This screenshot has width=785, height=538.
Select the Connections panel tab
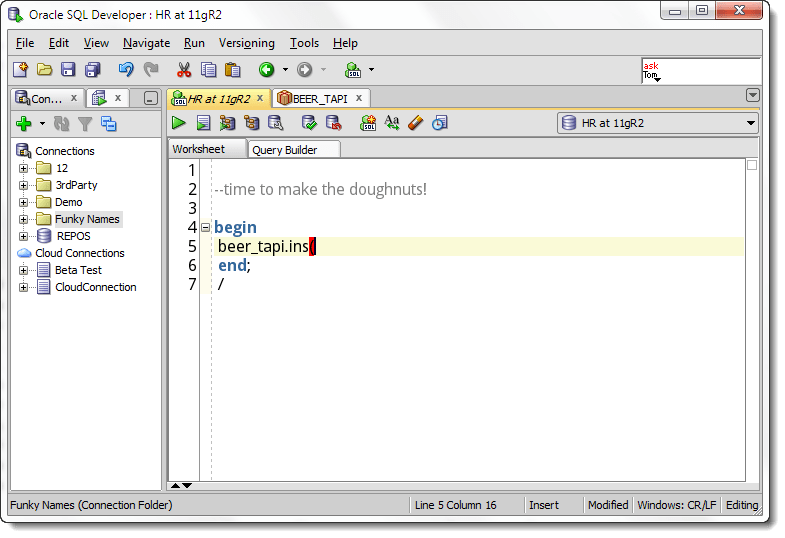click(47, 99)
